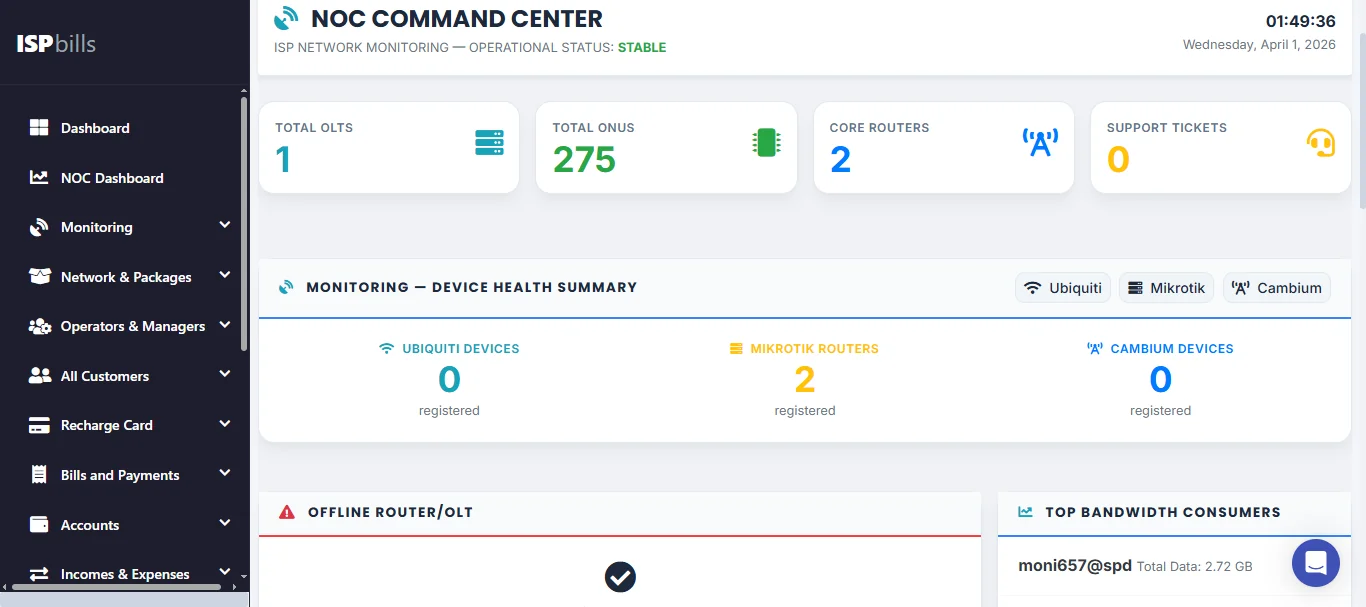Click the Support Tickets headset icon
The height and width of the screenshot is (607, 1366).
tap(1321, 142)
